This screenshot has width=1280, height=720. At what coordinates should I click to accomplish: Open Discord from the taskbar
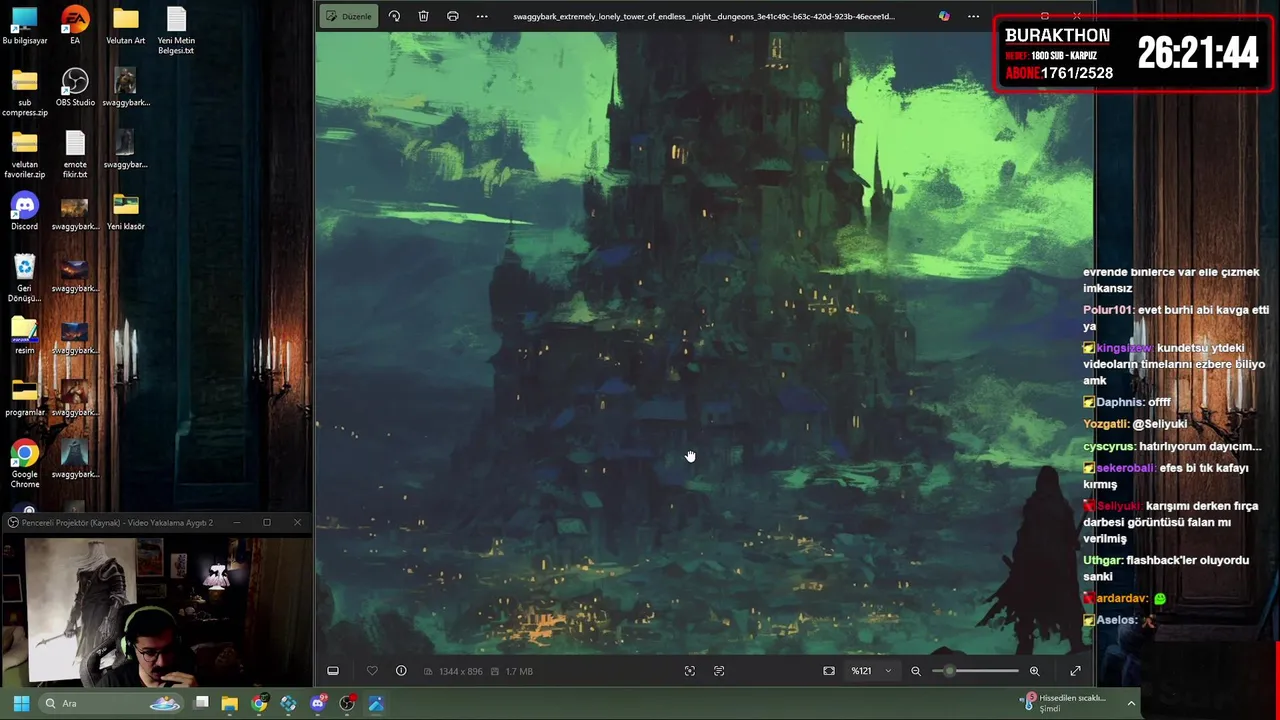[318, 703]
